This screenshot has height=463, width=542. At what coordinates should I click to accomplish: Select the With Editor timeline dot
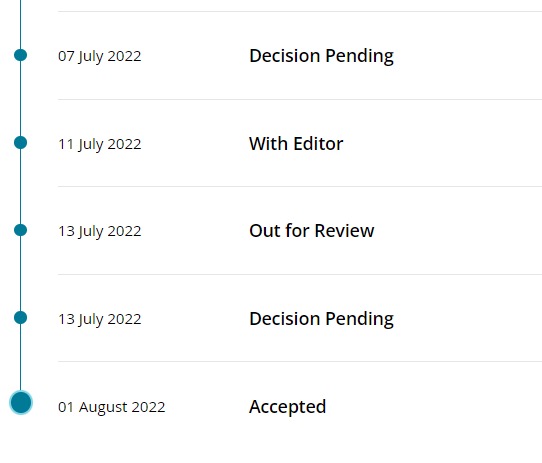(20, 142)
